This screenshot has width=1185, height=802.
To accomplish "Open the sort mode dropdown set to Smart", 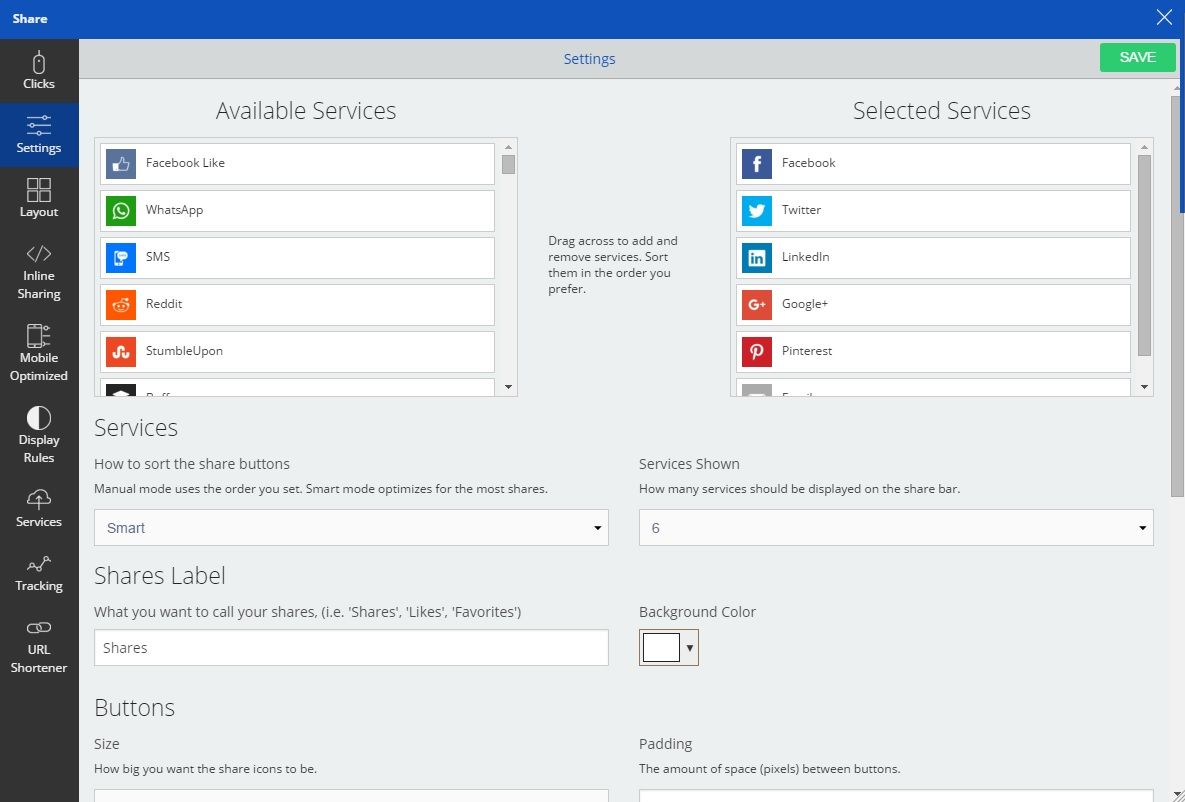I will pyautogui.click(x=350, y=527).
